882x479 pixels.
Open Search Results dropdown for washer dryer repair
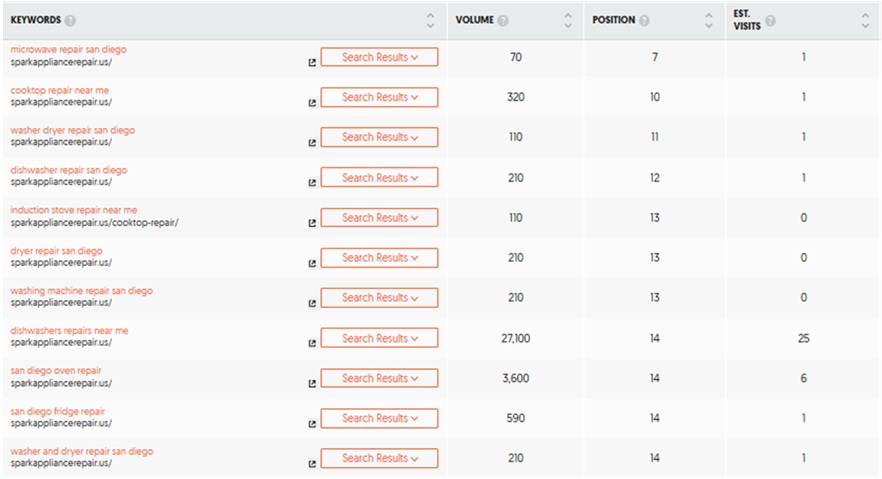379,137
